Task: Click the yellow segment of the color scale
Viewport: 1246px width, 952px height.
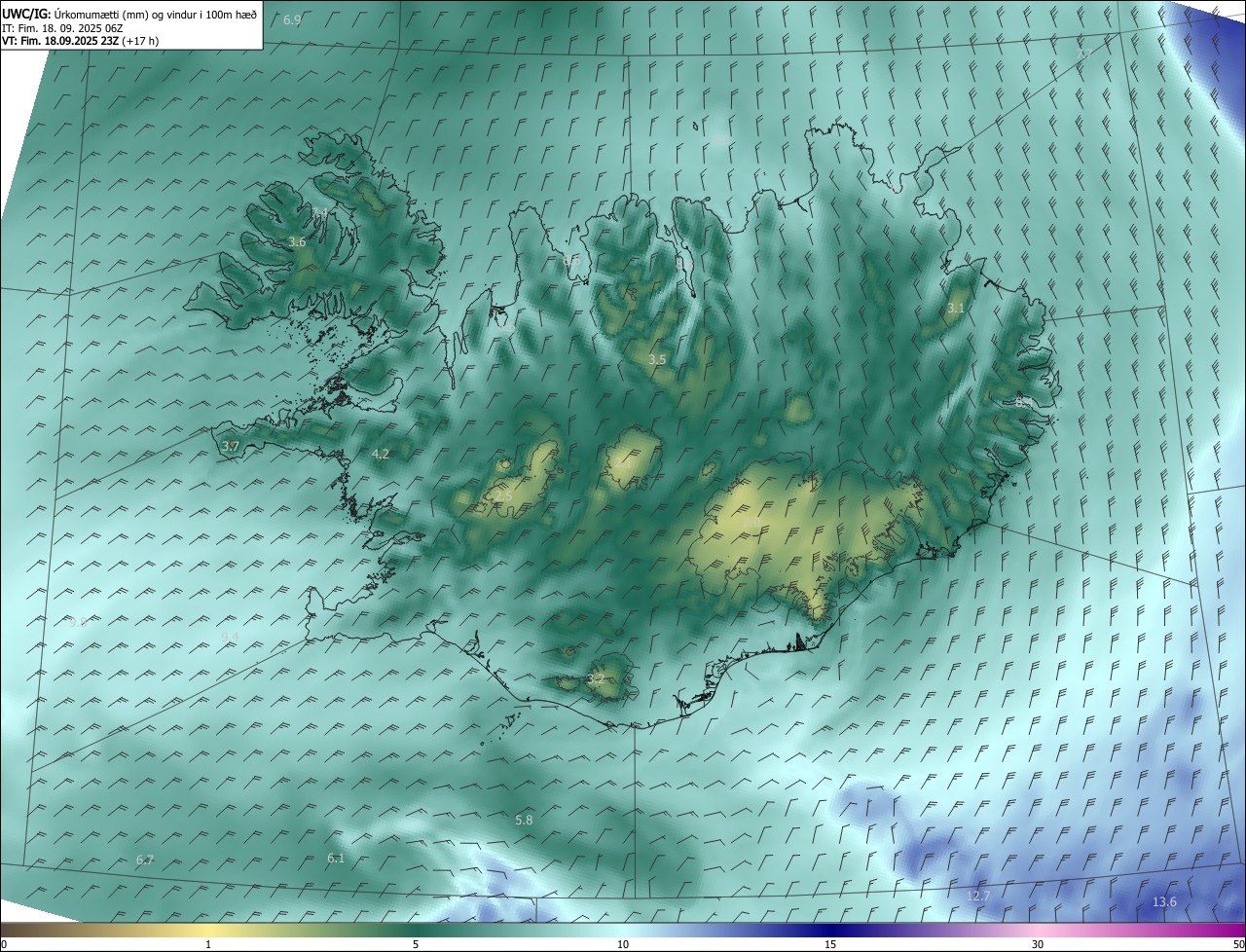Action: (x=209, y=930)
